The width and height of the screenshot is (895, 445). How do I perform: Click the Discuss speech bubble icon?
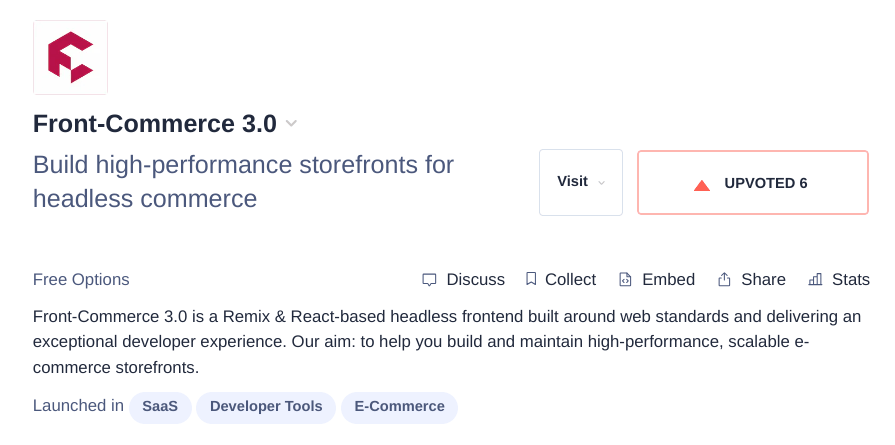tap(429, 280)
